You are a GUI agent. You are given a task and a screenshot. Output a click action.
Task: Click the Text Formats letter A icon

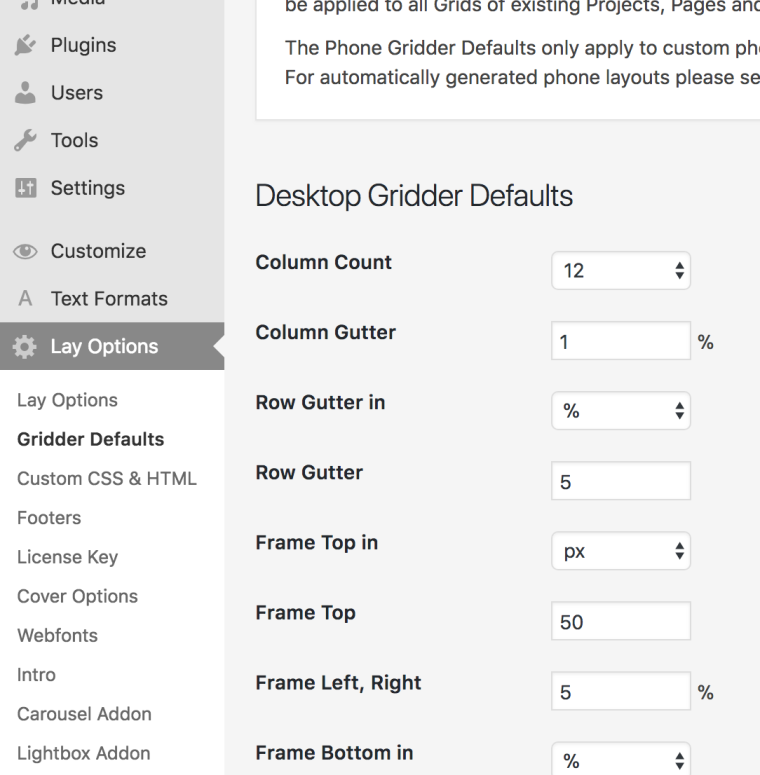[x=25, y=299]
